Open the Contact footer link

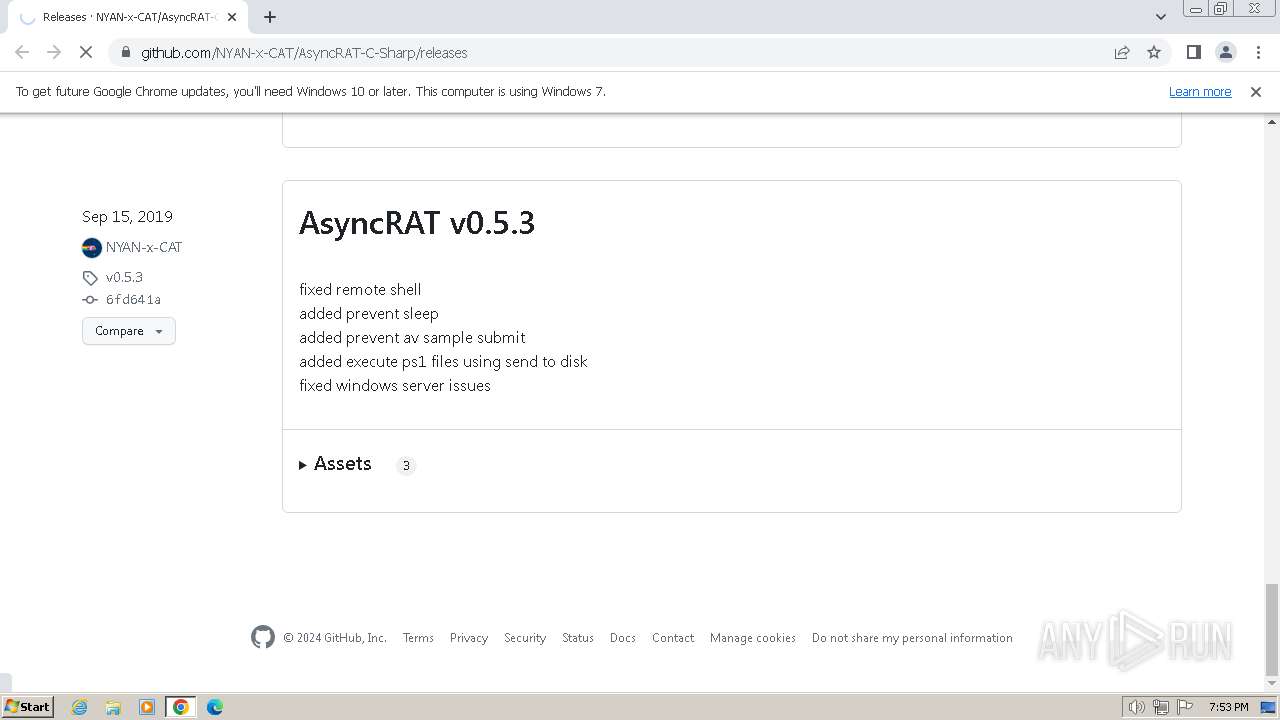(673, 638)
